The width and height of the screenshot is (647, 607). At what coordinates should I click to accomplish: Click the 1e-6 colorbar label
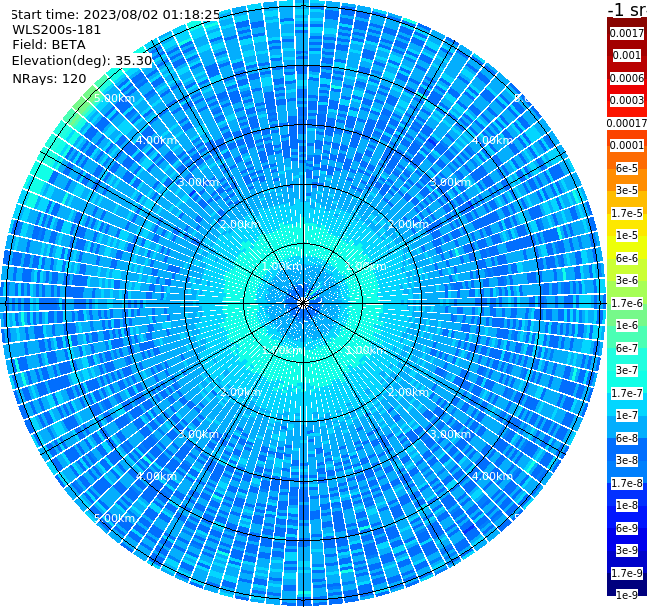pyautogui.click(x=627, y=325)
